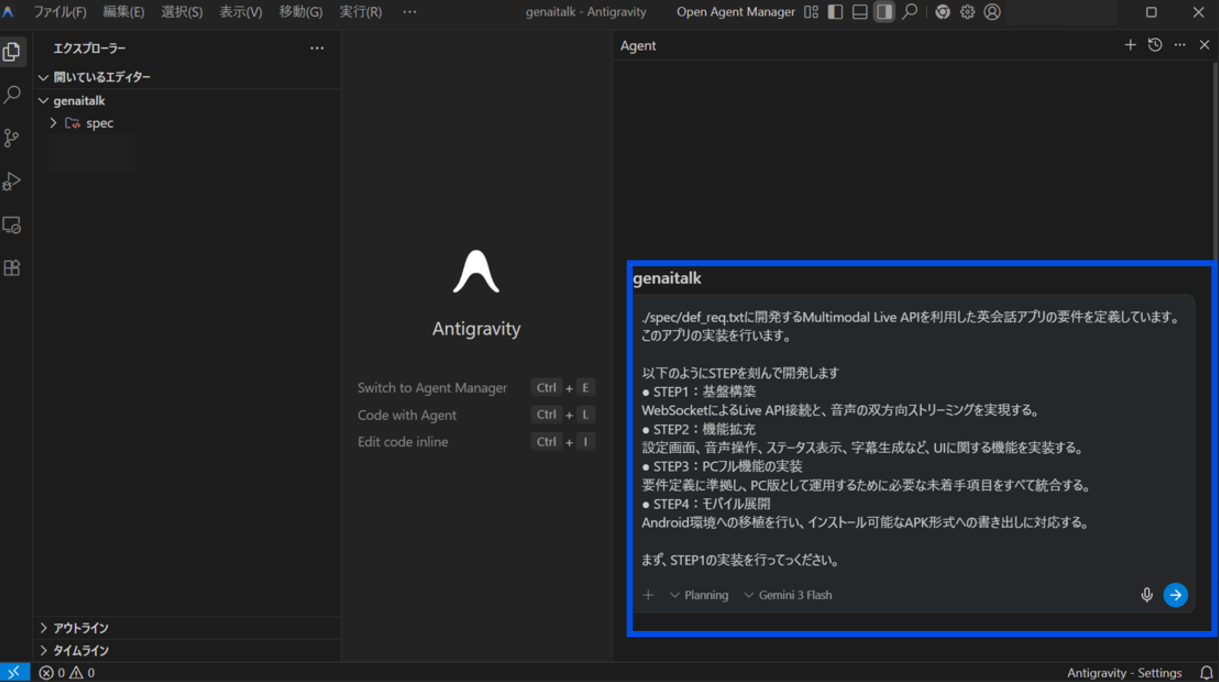
Task: Open the Remote Explorer icon
Action: click(x=12, y=225)
